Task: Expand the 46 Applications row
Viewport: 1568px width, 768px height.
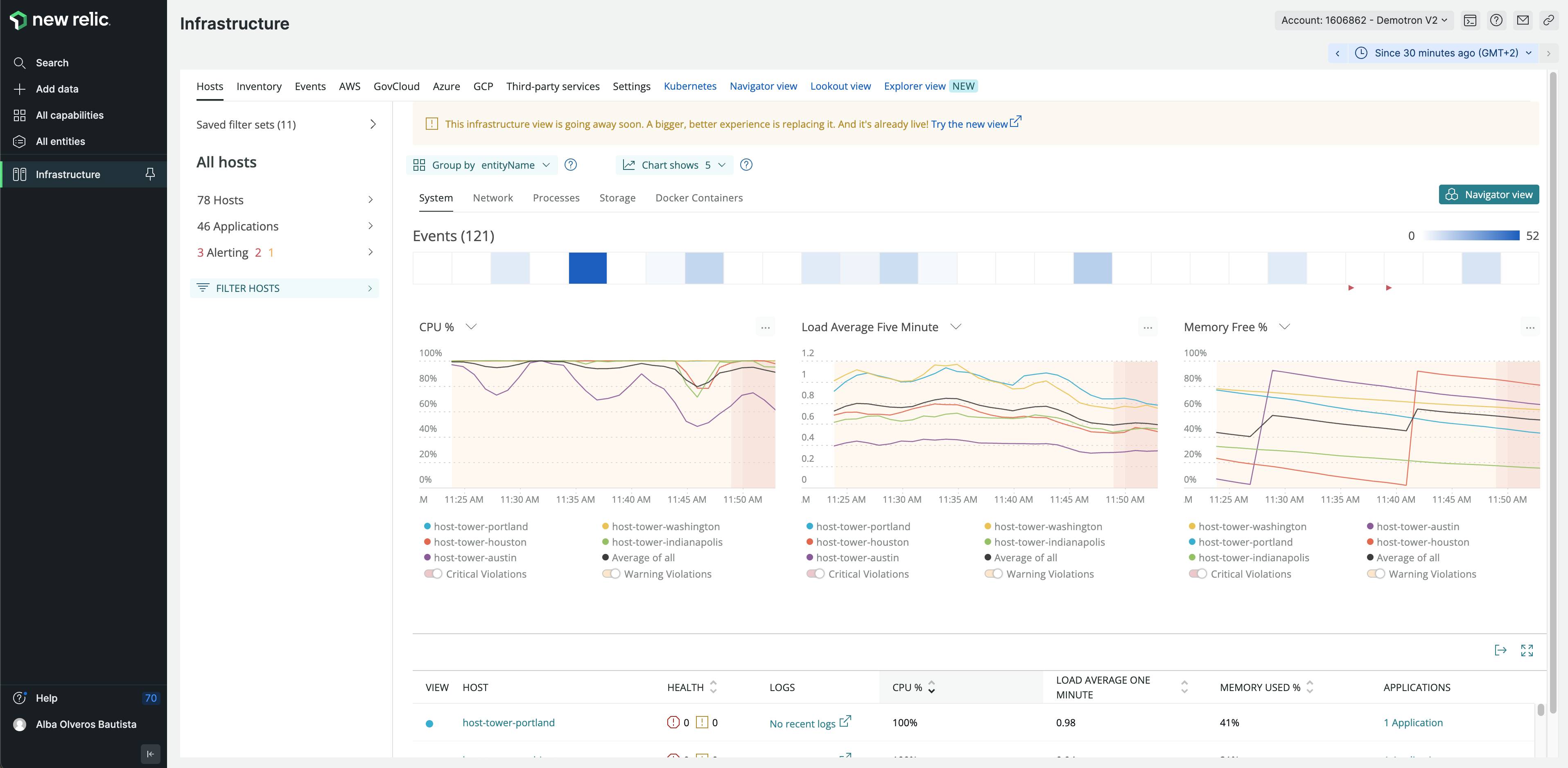Action: click(x=285, y=226)
